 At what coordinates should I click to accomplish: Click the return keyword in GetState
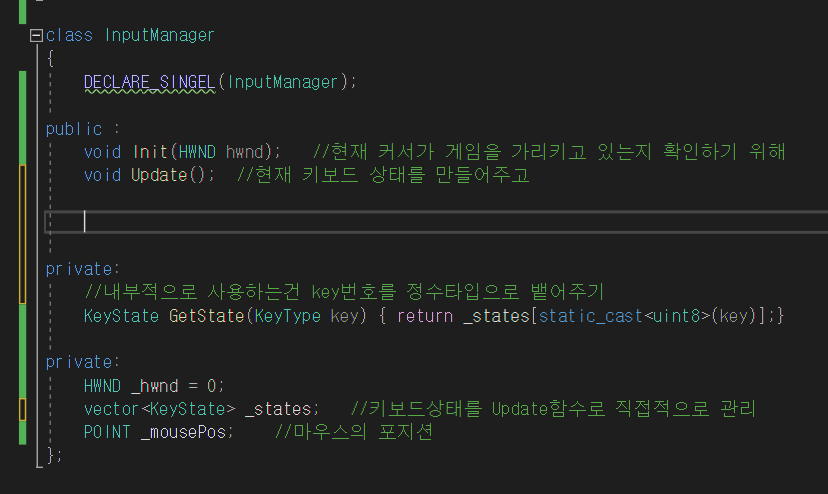coord(425,316)
